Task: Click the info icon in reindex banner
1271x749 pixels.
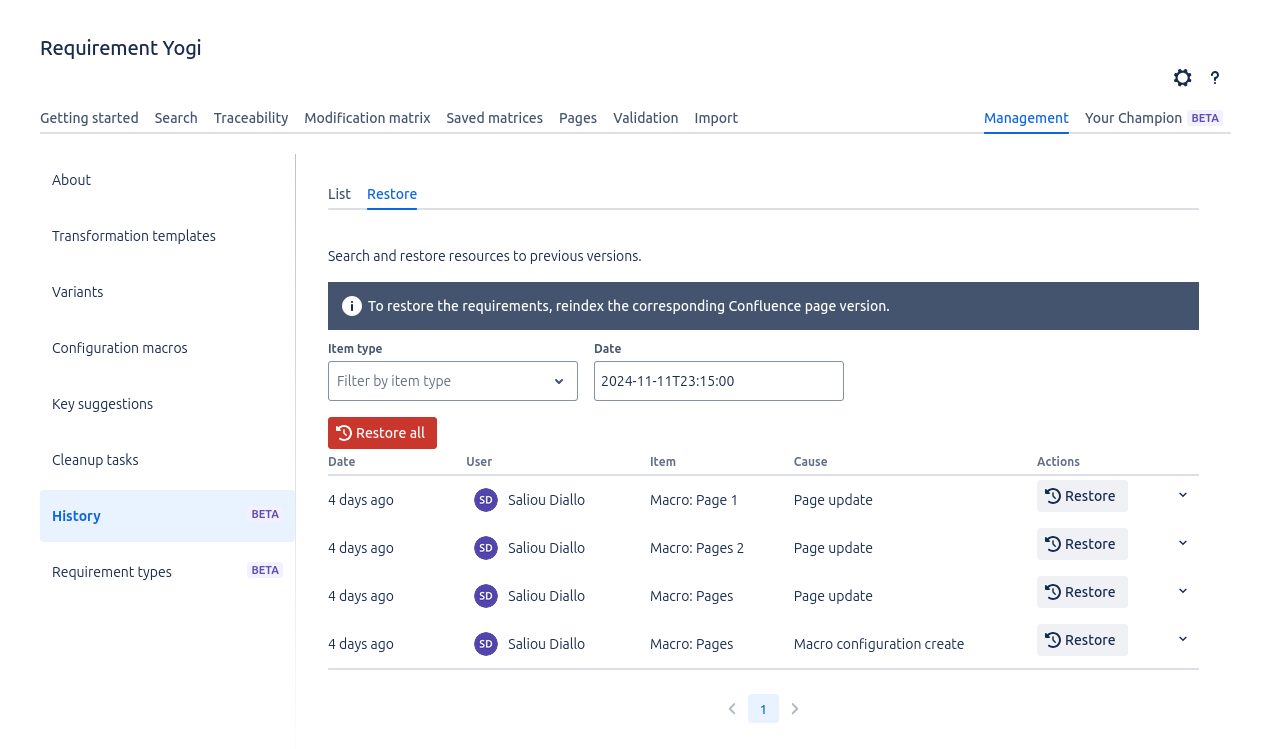Action: click(351, 306)
